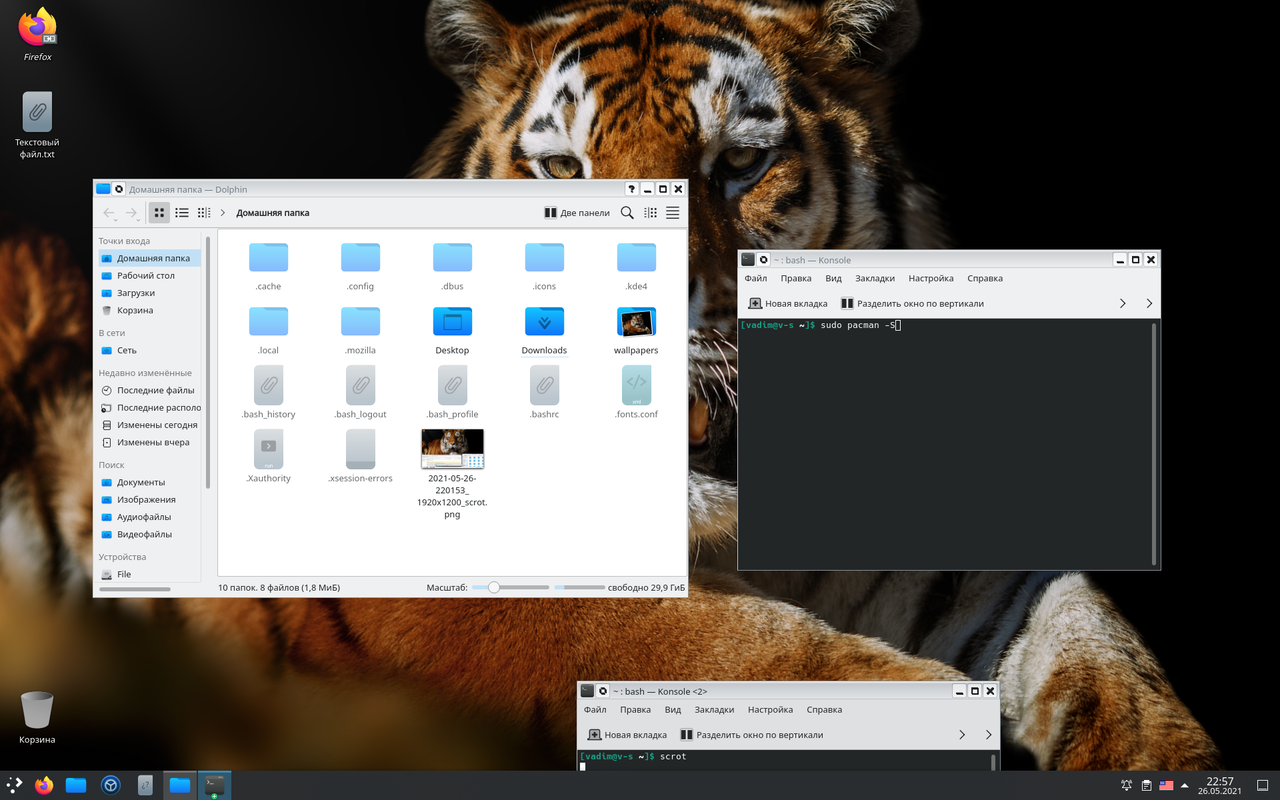Click Разделить окно по вертикали in first Konsole
Viewport: 1280px width, 800px height.
pyautogui.click(x=912, y=304)
